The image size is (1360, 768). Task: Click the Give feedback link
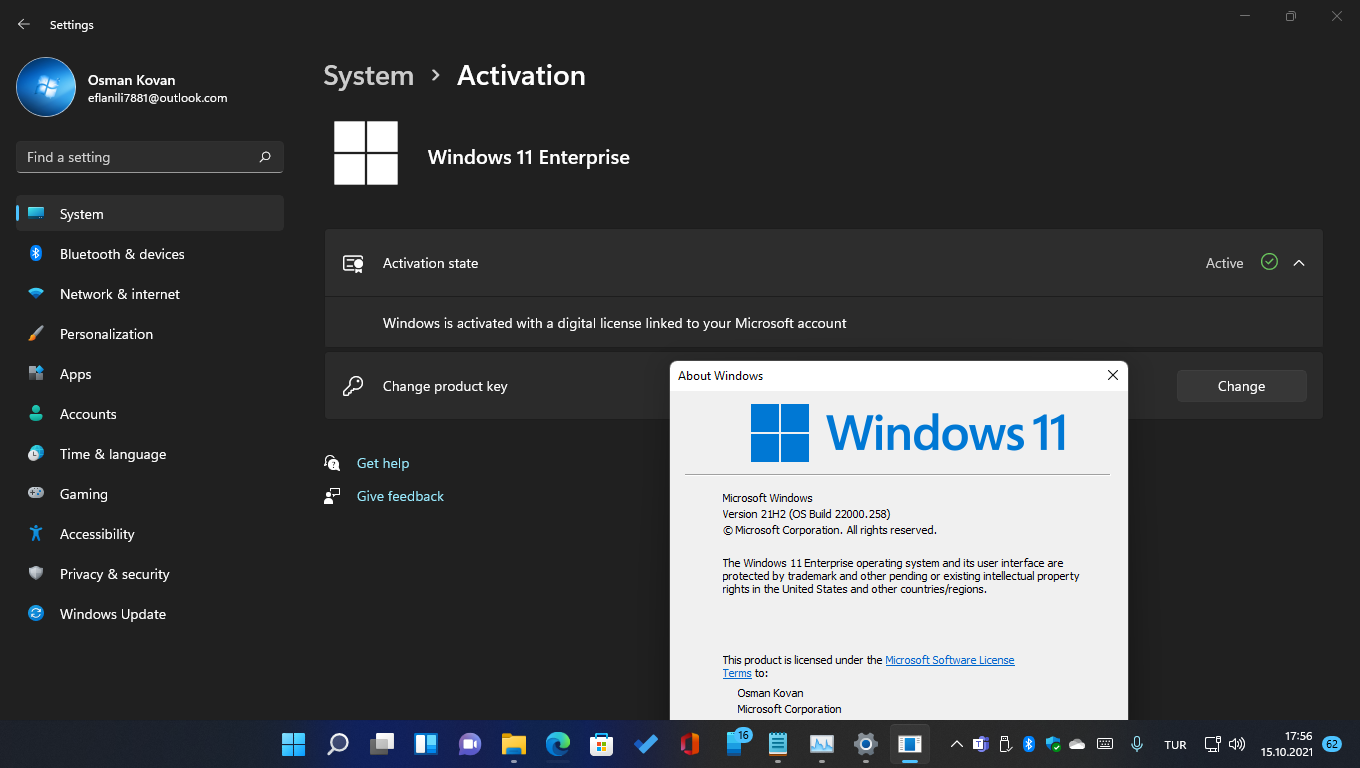tap(400, 496)
